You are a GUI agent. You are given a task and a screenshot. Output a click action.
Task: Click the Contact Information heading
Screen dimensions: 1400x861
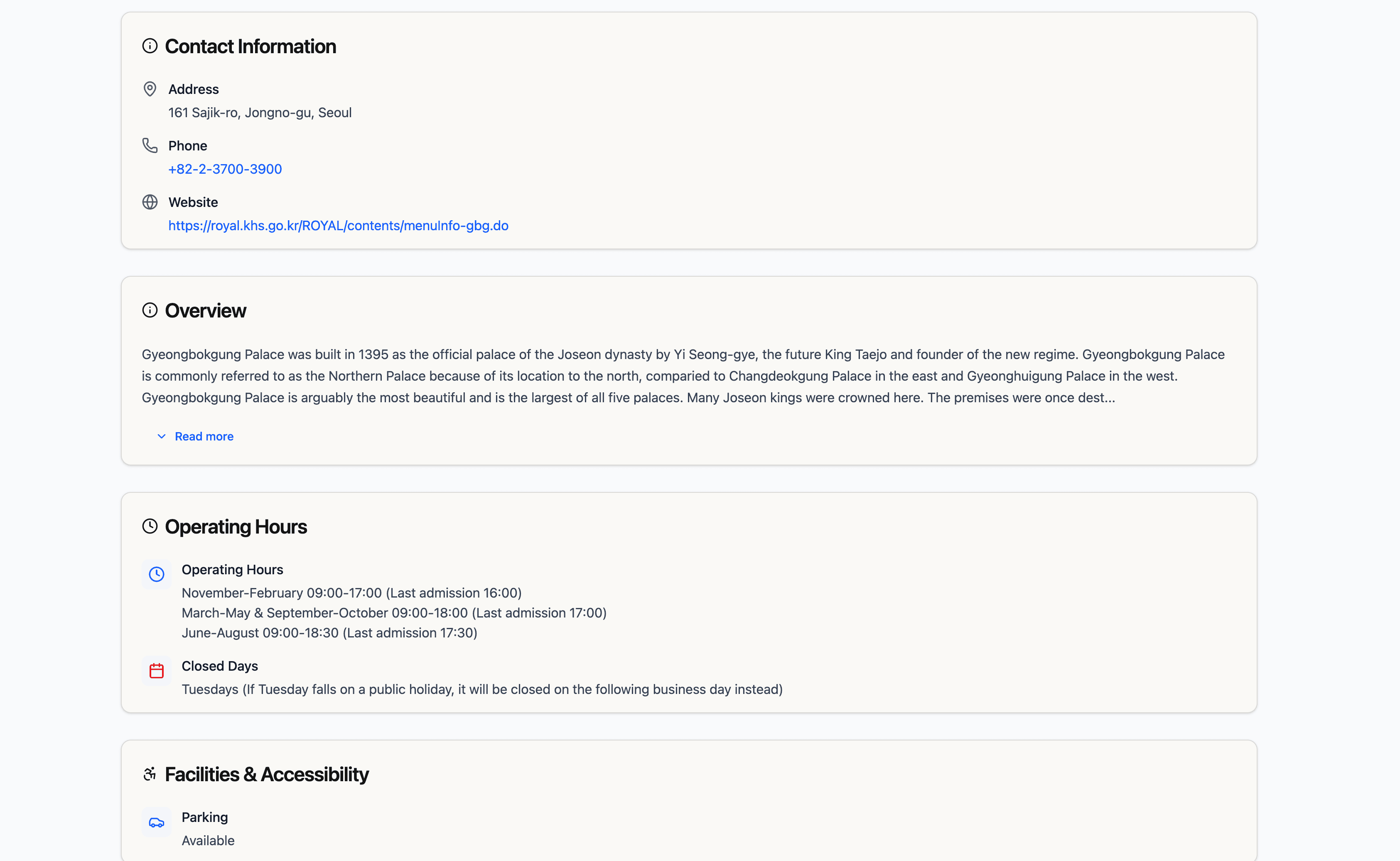(251, 46)
